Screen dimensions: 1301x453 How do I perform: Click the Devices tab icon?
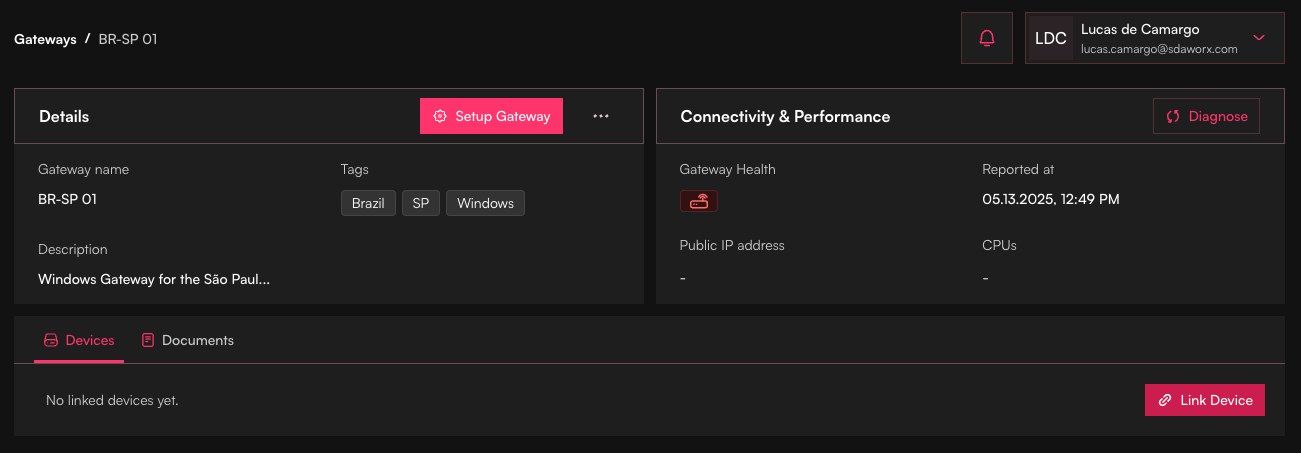coord(51,340)
